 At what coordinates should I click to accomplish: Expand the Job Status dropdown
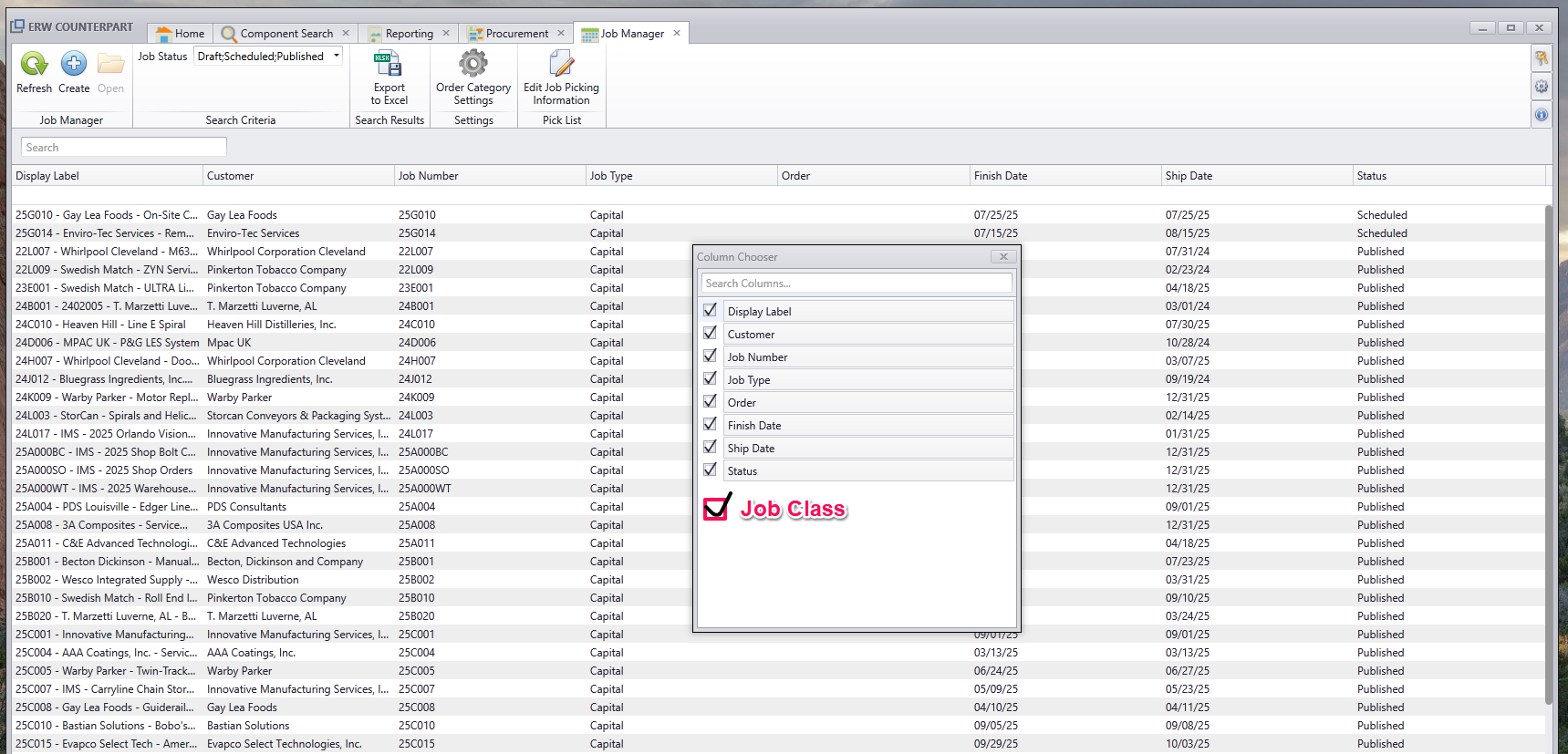337,57
